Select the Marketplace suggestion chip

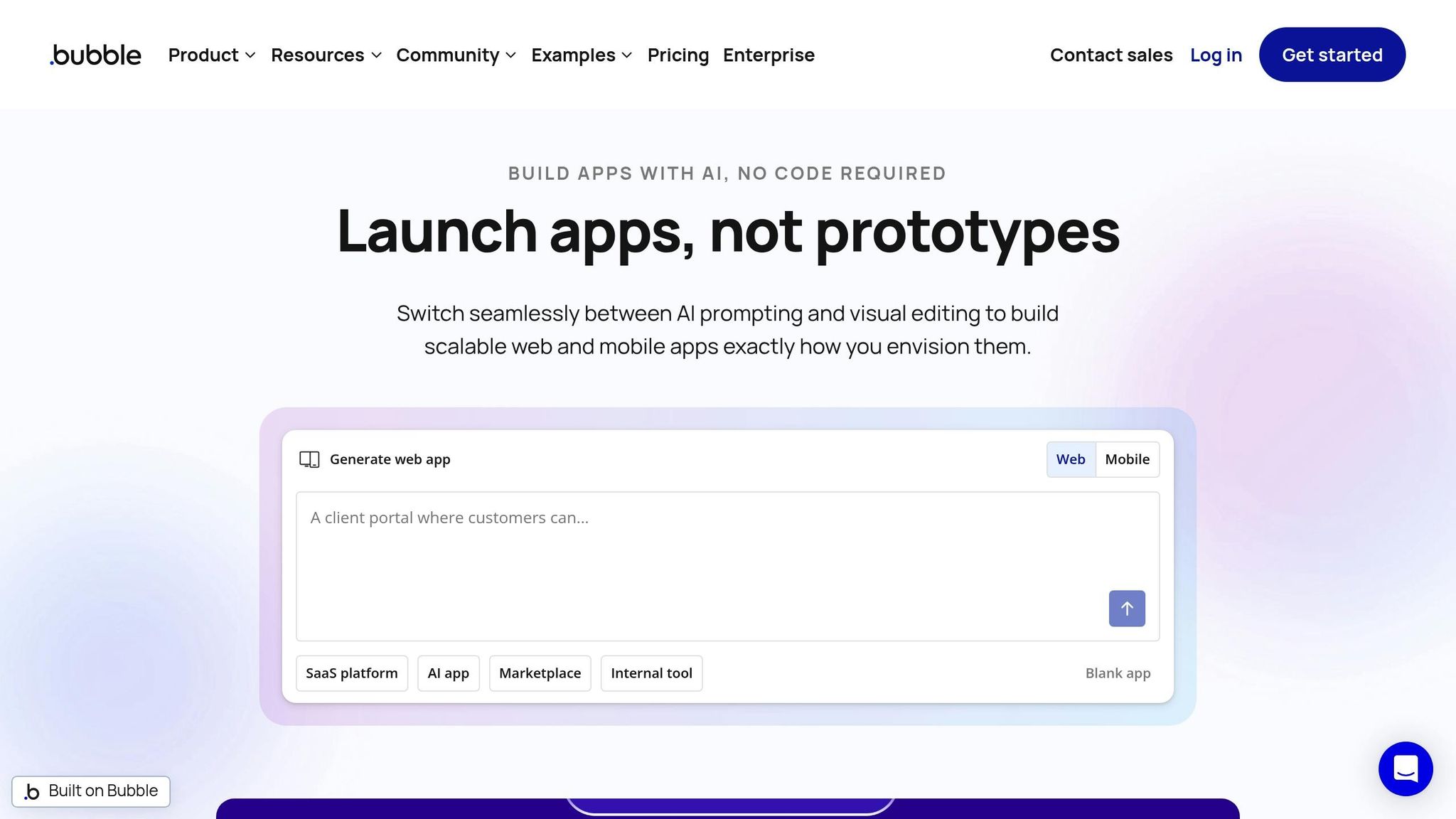coord(540,673)
